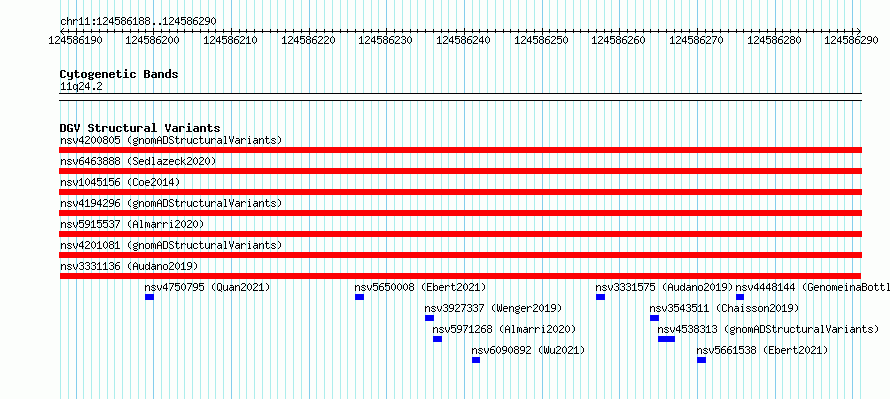
Task: Select the red bar under nsv5915537
Action: click(x=460, y=234)
